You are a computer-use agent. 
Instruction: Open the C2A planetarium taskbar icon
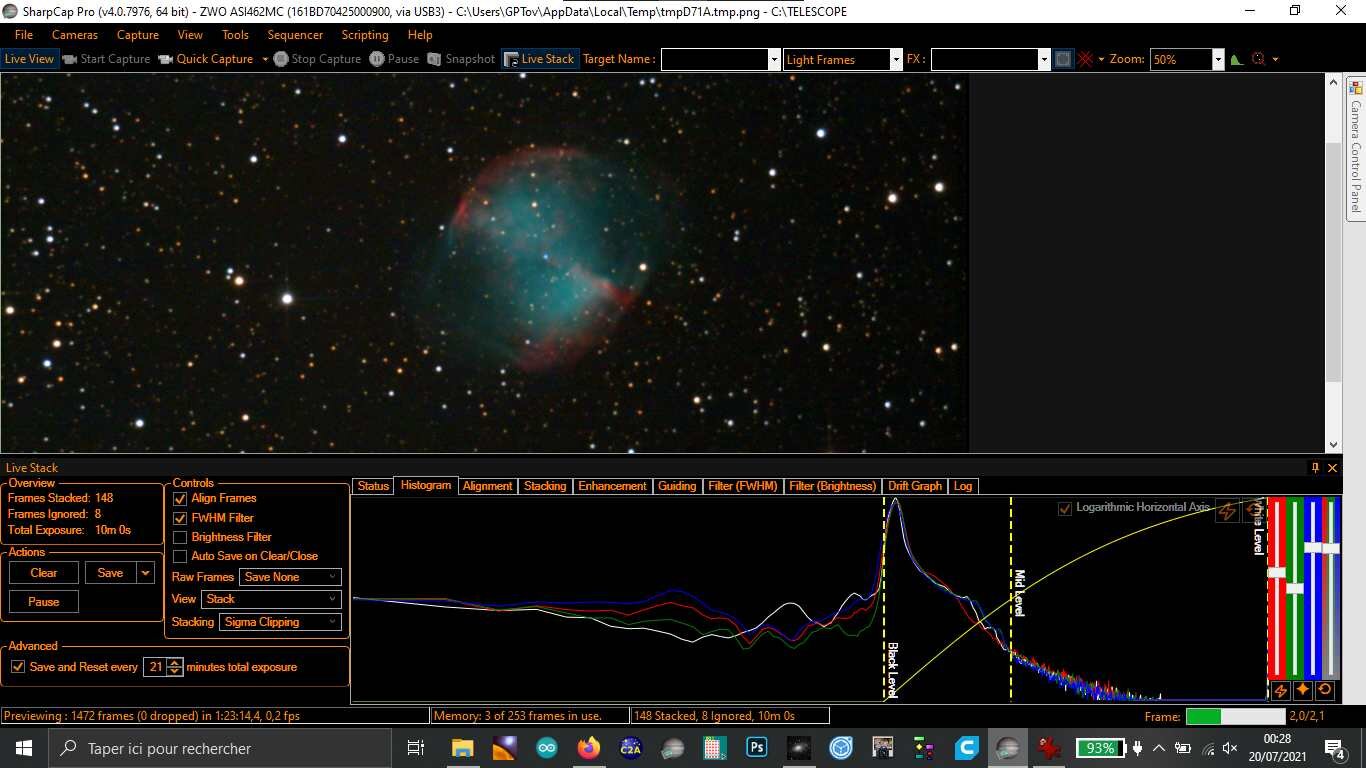tap(631, 748)
